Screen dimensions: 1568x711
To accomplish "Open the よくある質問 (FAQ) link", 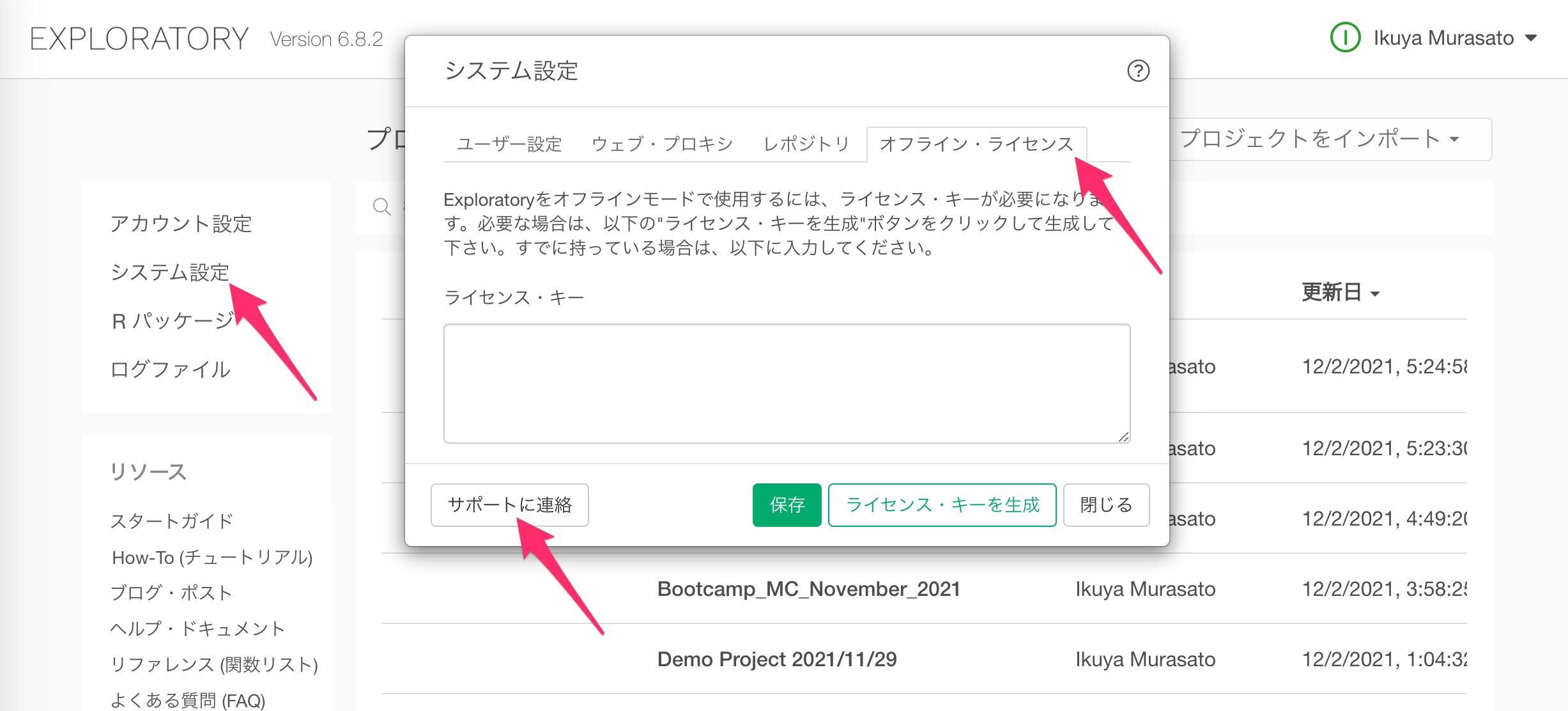I will point(188,700).
